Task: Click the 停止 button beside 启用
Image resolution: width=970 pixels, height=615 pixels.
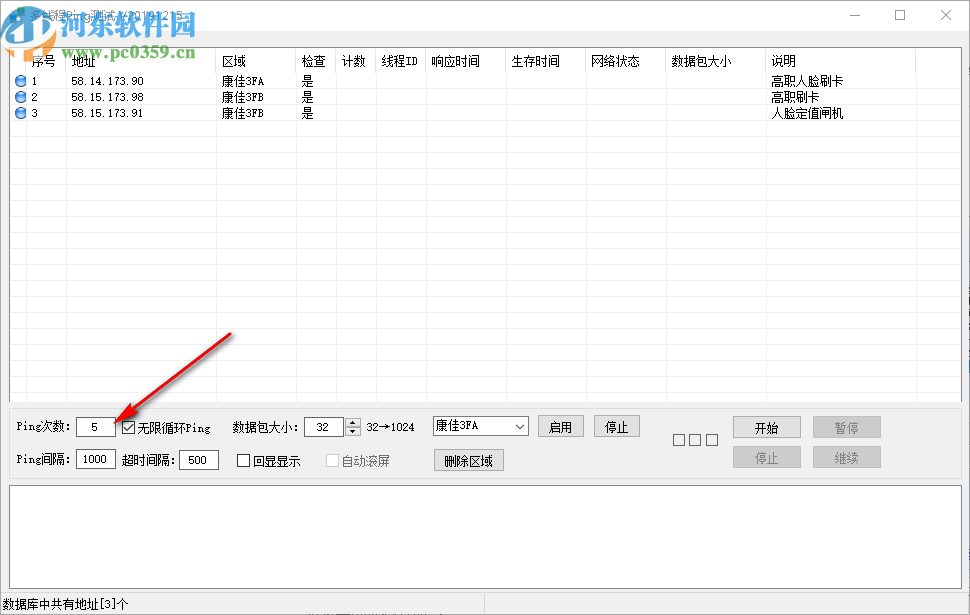Action: tap(617, 426)
